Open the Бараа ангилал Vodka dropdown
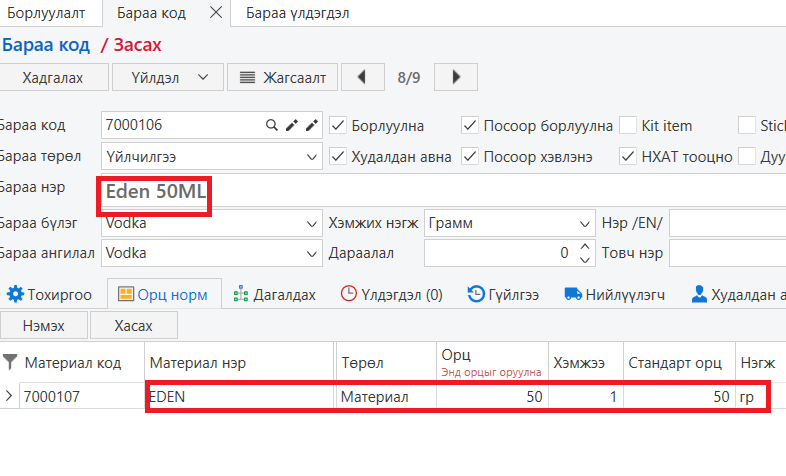The image size is (786, 476). tap(311, 254)
